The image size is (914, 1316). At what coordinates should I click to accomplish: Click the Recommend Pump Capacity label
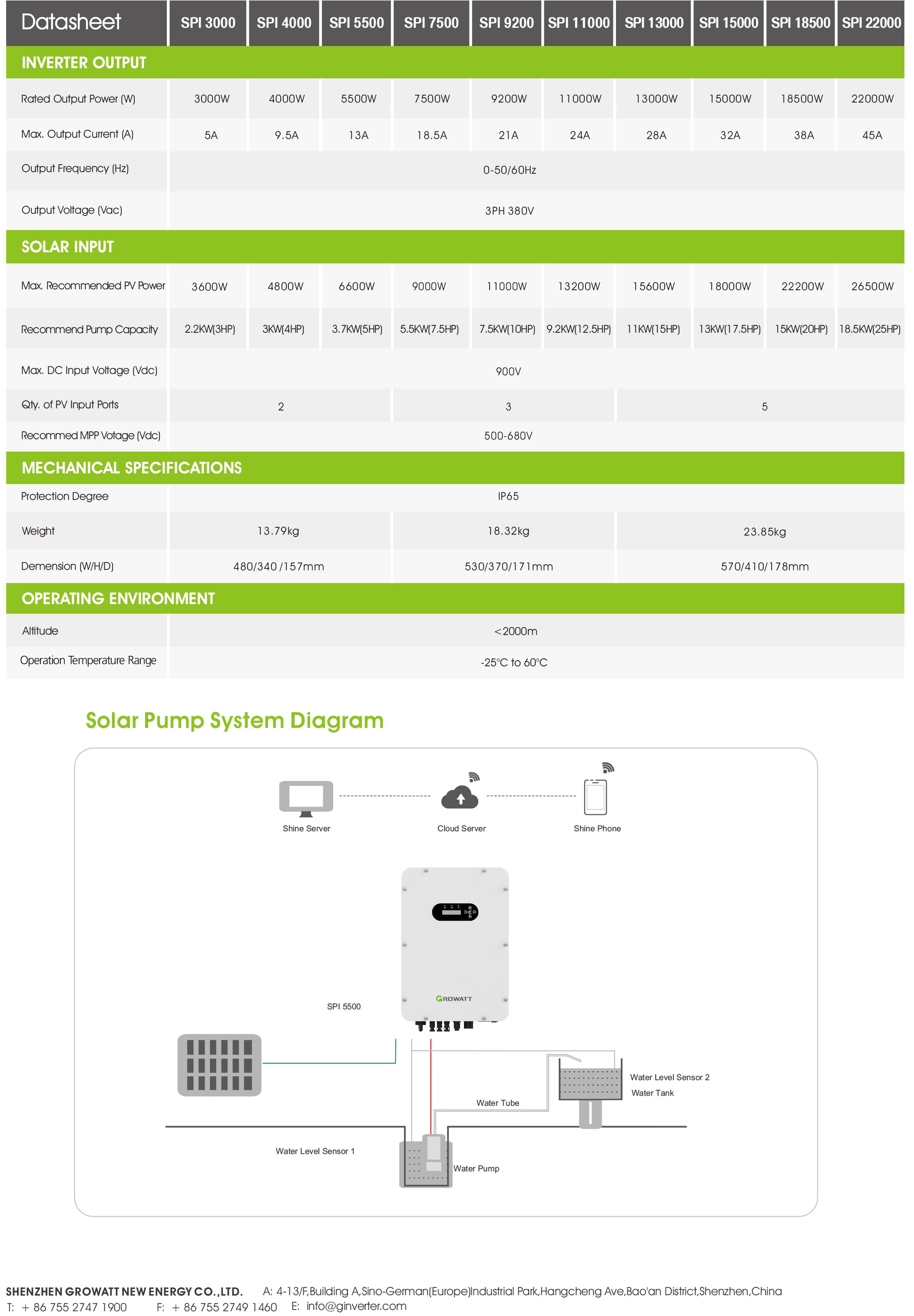[89, 329]
